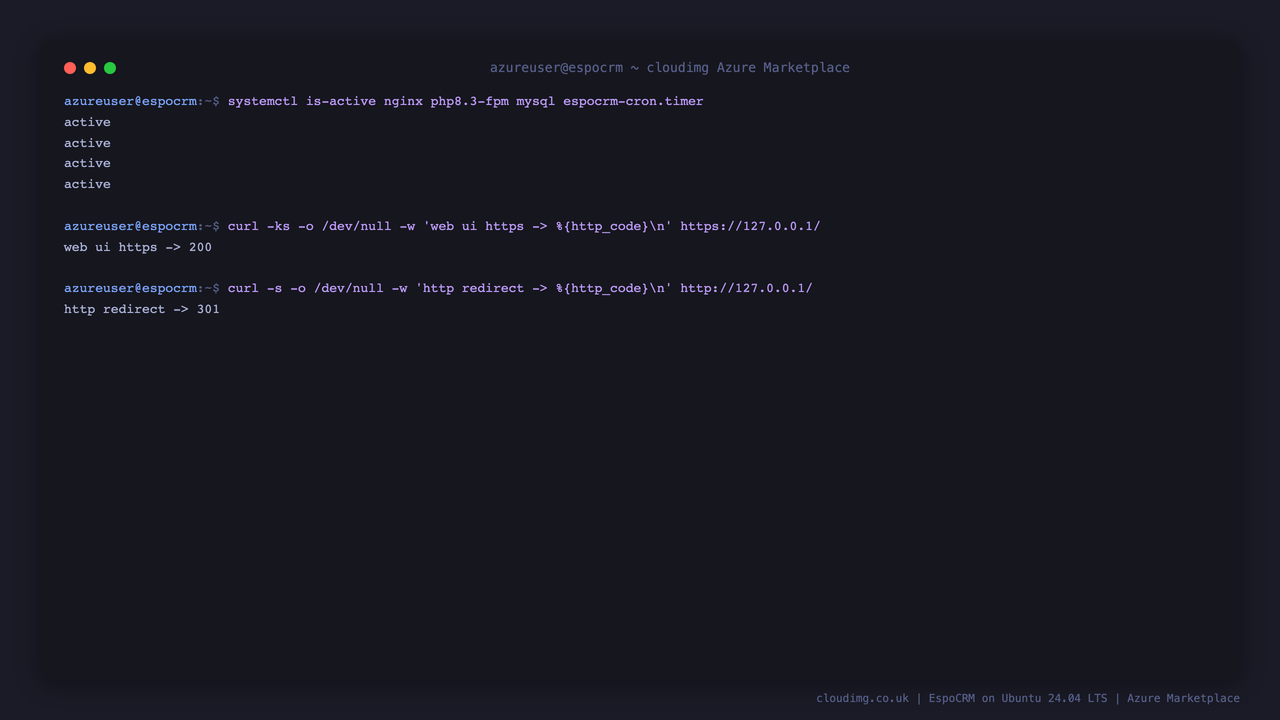Click the yellow minimize window button
This screenshot has width=1280, height=720.
90,68
